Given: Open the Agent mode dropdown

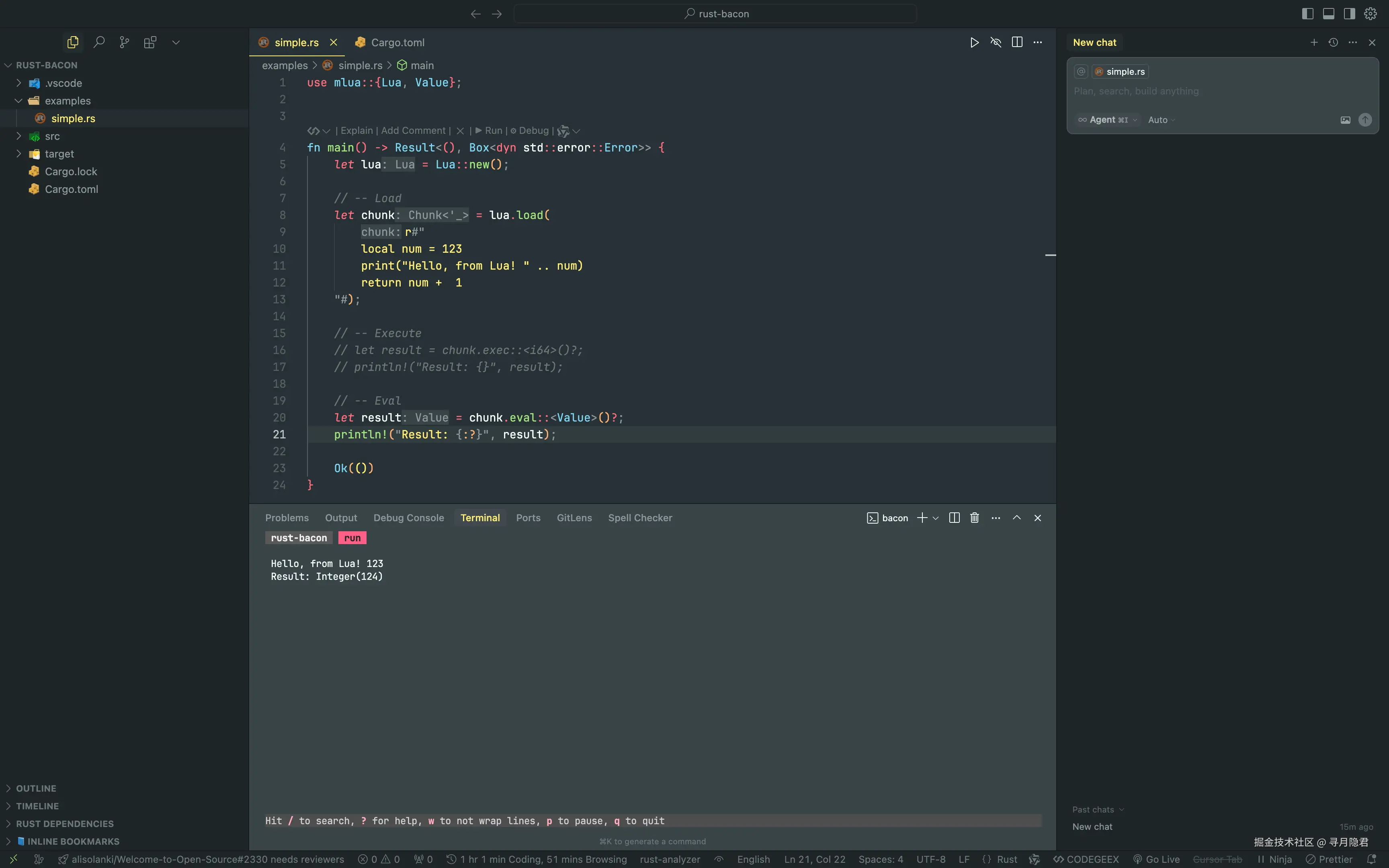Looking at the screenshot, I should point(1107,120).
